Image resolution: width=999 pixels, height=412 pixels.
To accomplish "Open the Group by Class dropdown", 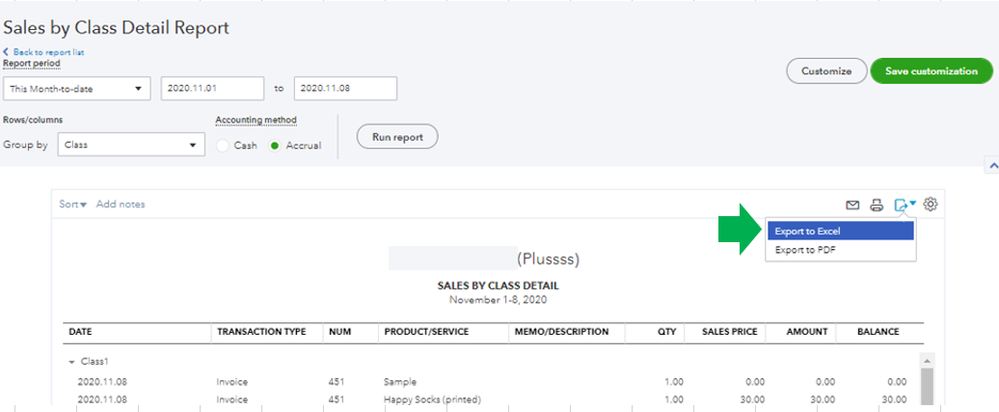I will [x=131, y=145].
